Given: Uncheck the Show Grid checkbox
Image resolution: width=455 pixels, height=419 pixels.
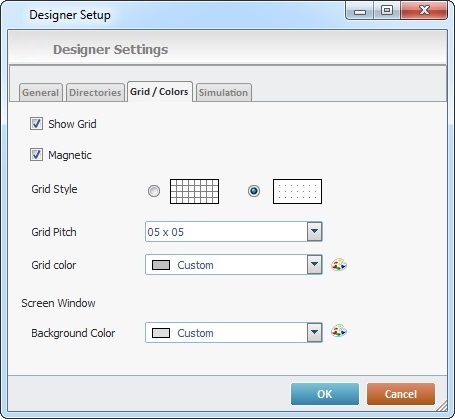Looking at the screenshot, I should click(x=36, y=124).
